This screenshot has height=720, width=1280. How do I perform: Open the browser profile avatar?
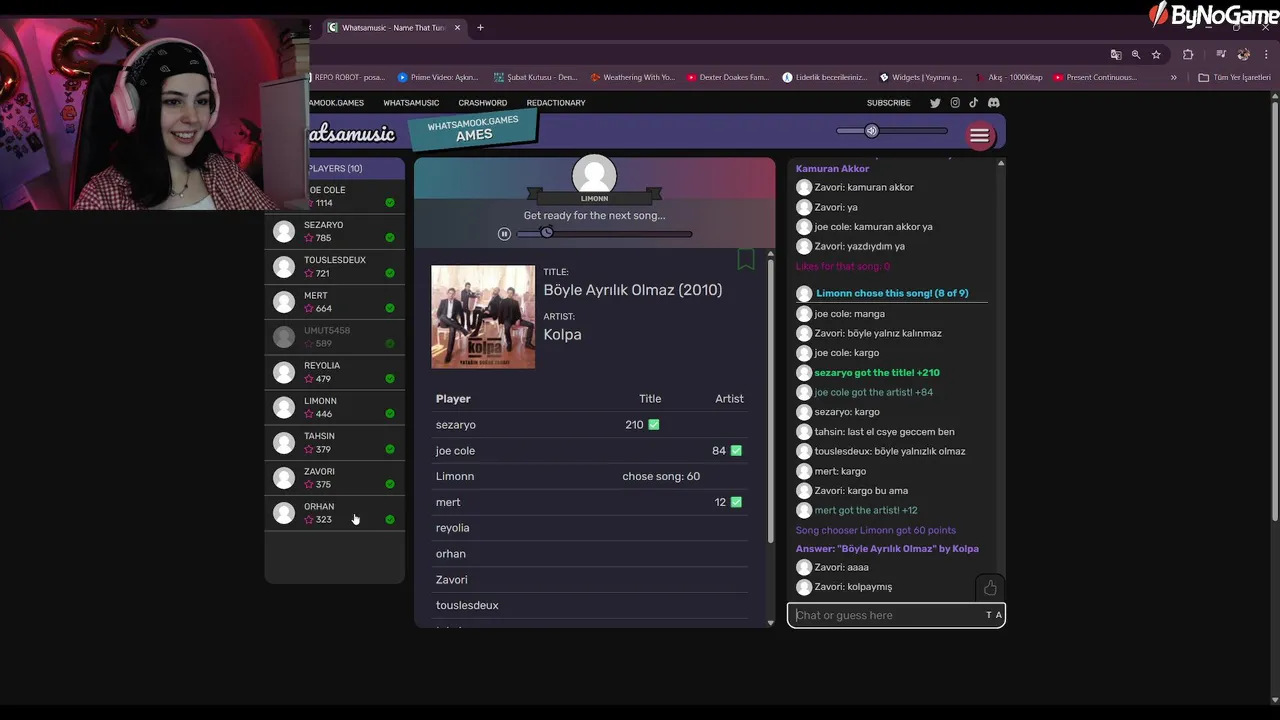pyautogui.click(x=1244, y=55)
